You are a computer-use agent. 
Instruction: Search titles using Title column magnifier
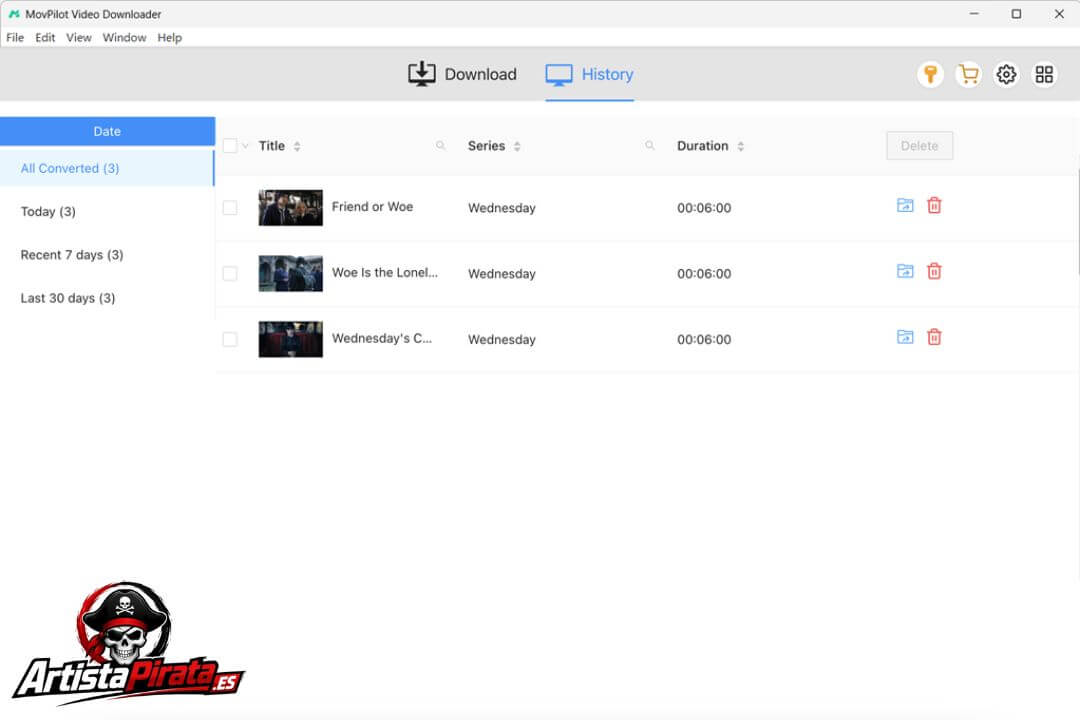click(440, 145)
